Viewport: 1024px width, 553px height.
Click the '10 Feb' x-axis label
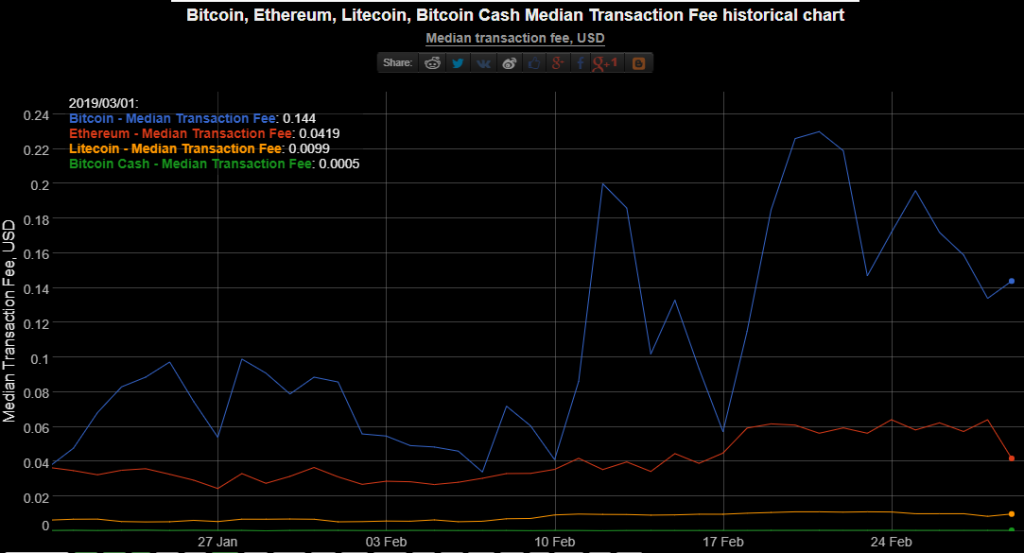[554, 541]
